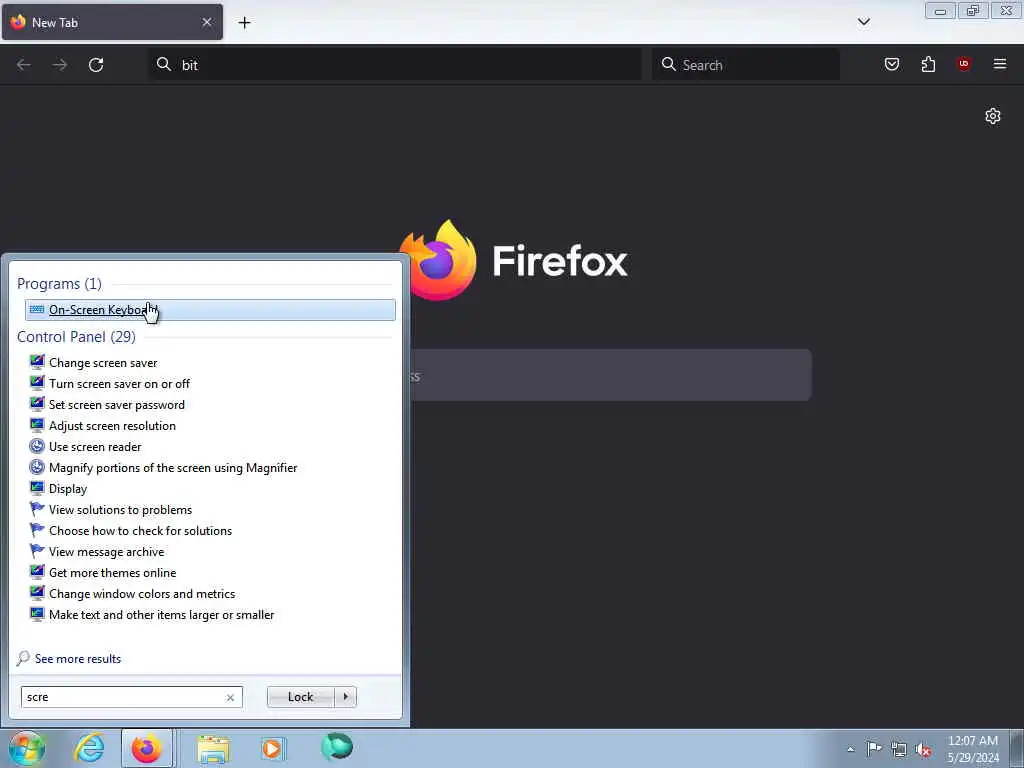Open Use screen reader

click(95, 447)
